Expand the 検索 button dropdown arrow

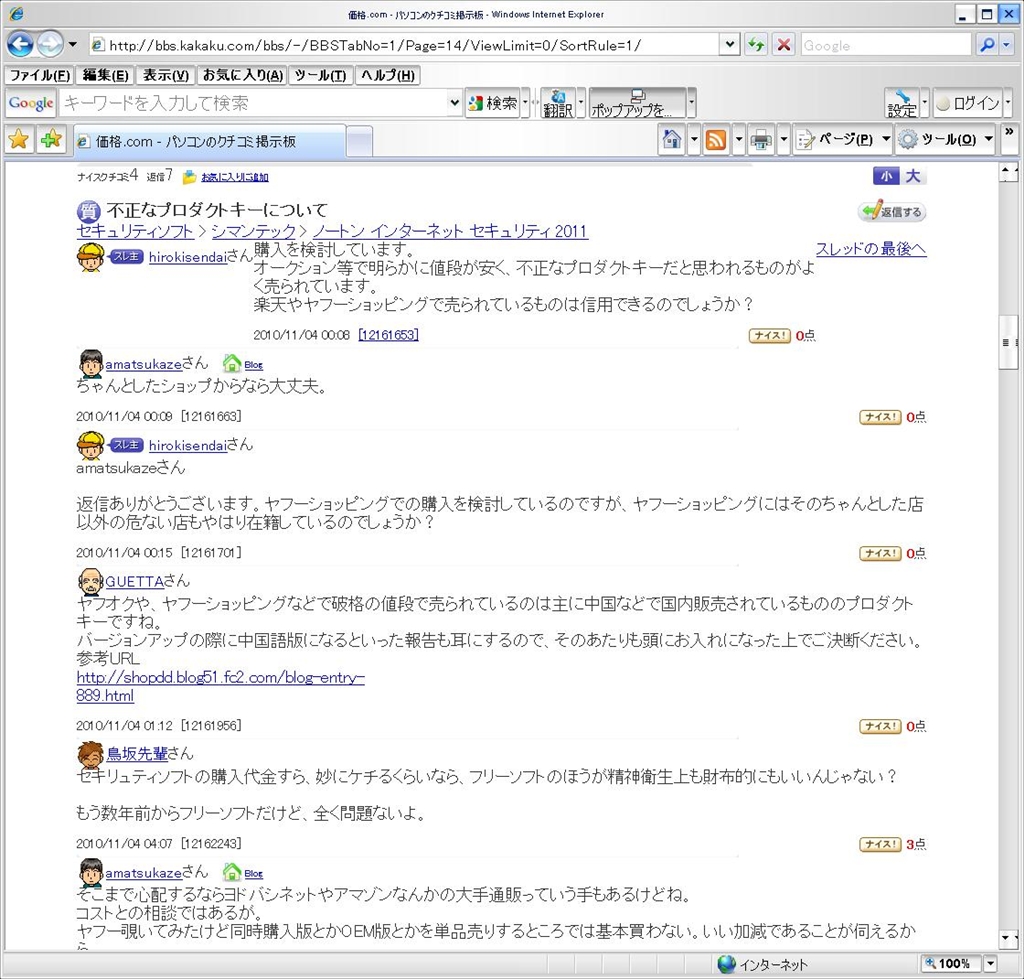click(525, 103)
